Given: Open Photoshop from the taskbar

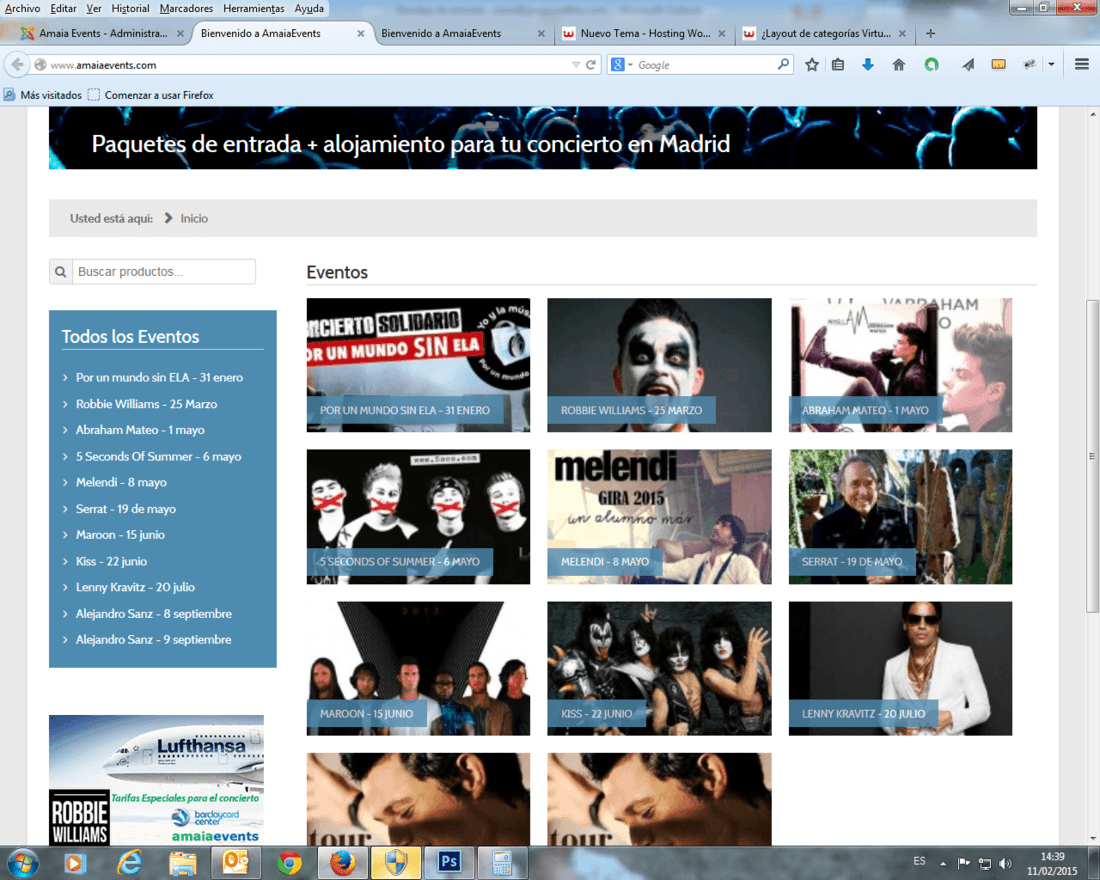Looking at the screenshot, I should tap(449, 862).
